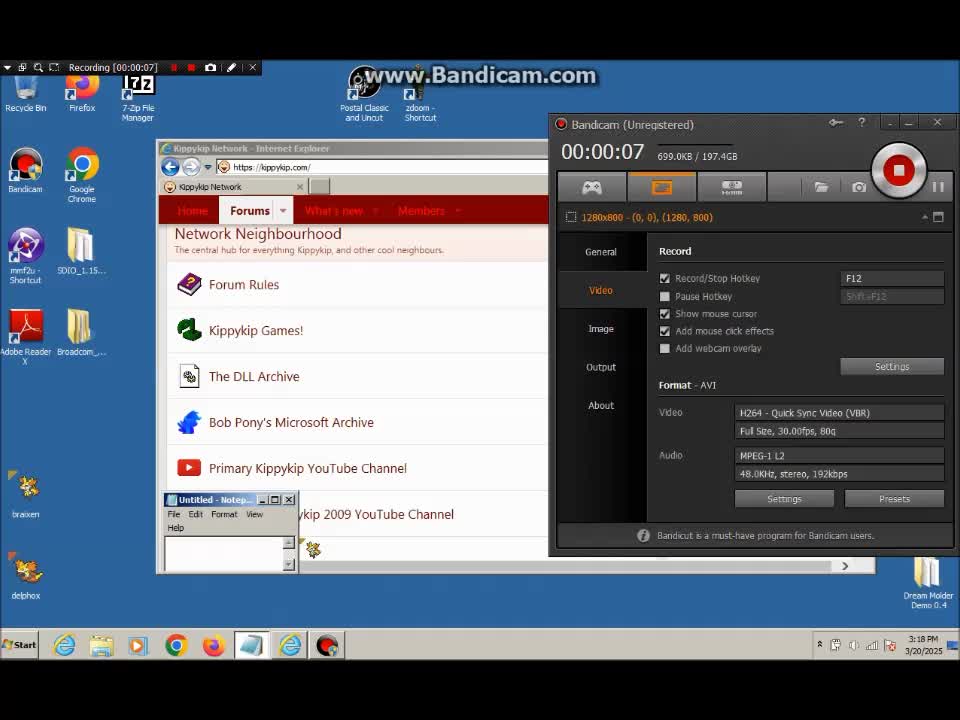Click Internet Explorer back button
Viewport: 960px width, 720px height.
pos(170,167)
